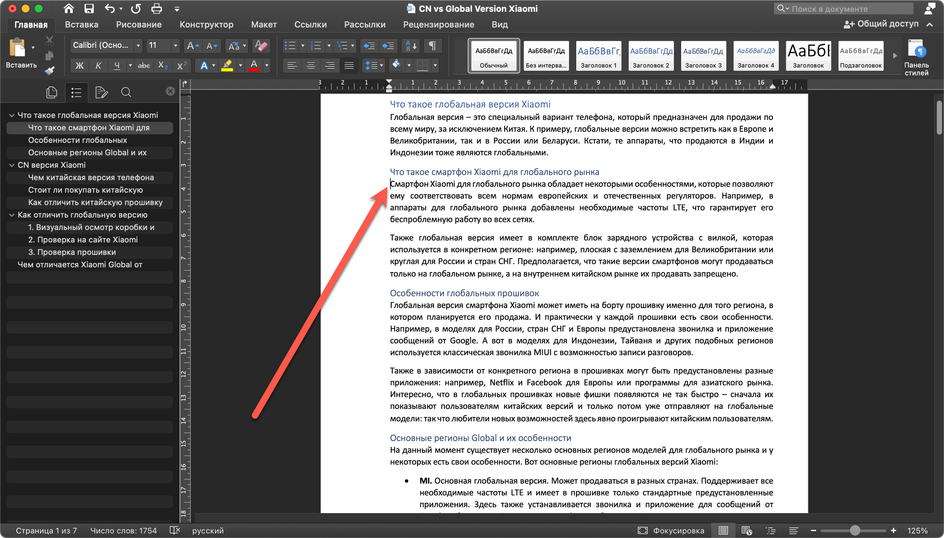Increase font size with large A icon
The image size is (944, 538).
click(193, 46)
